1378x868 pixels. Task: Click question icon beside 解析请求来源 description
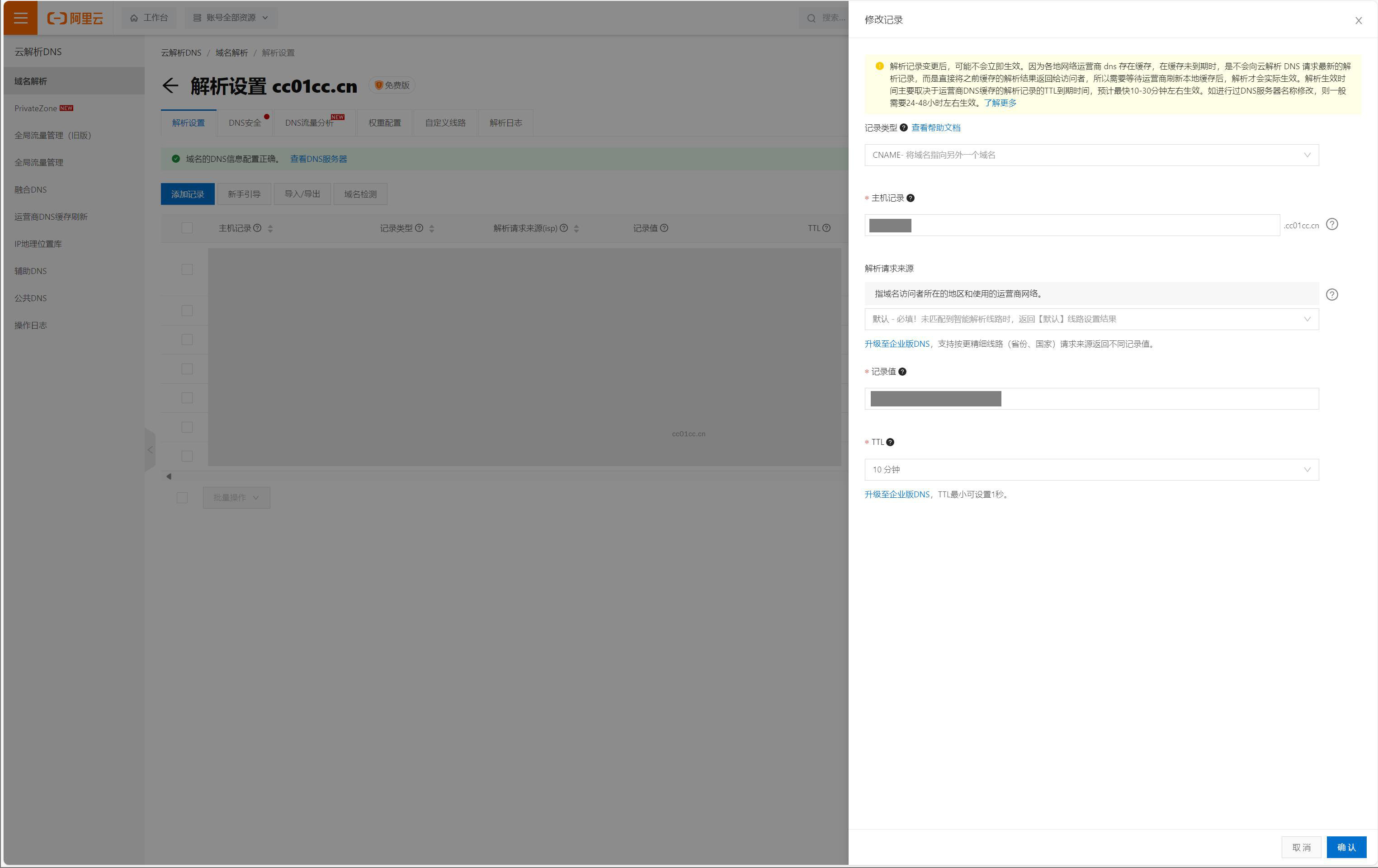pyautogui.click(x=1331, y=295)
